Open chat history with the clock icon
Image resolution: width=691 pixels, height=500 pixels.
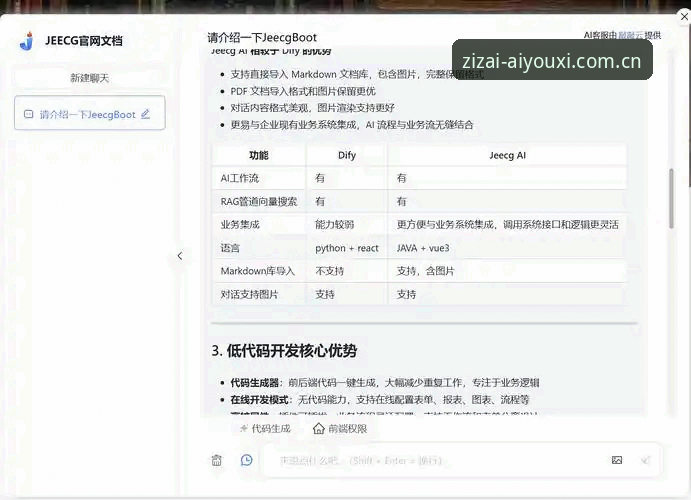(247, 460)
